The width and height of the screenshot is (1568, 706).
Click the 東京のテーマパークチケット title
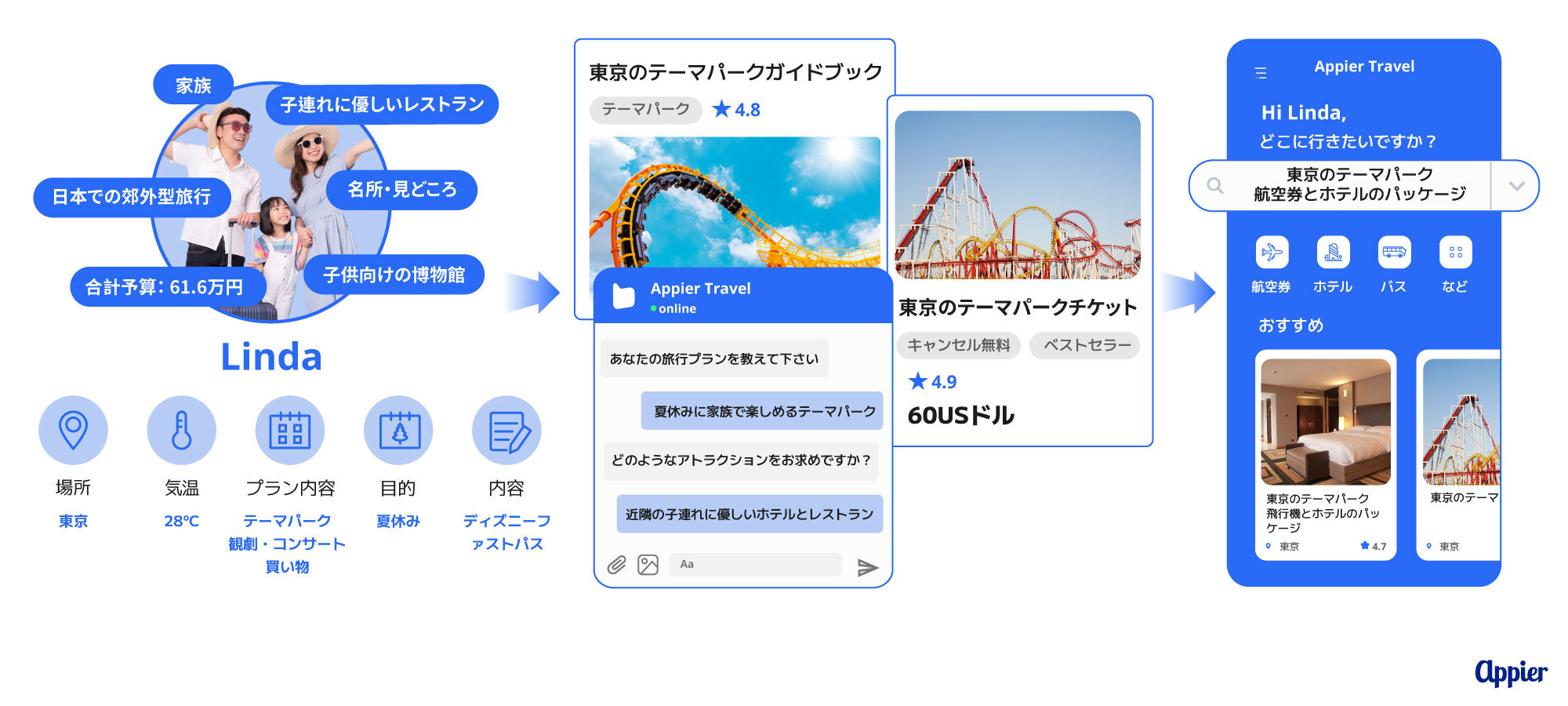pyautogui.click(x=1018, y=308)
